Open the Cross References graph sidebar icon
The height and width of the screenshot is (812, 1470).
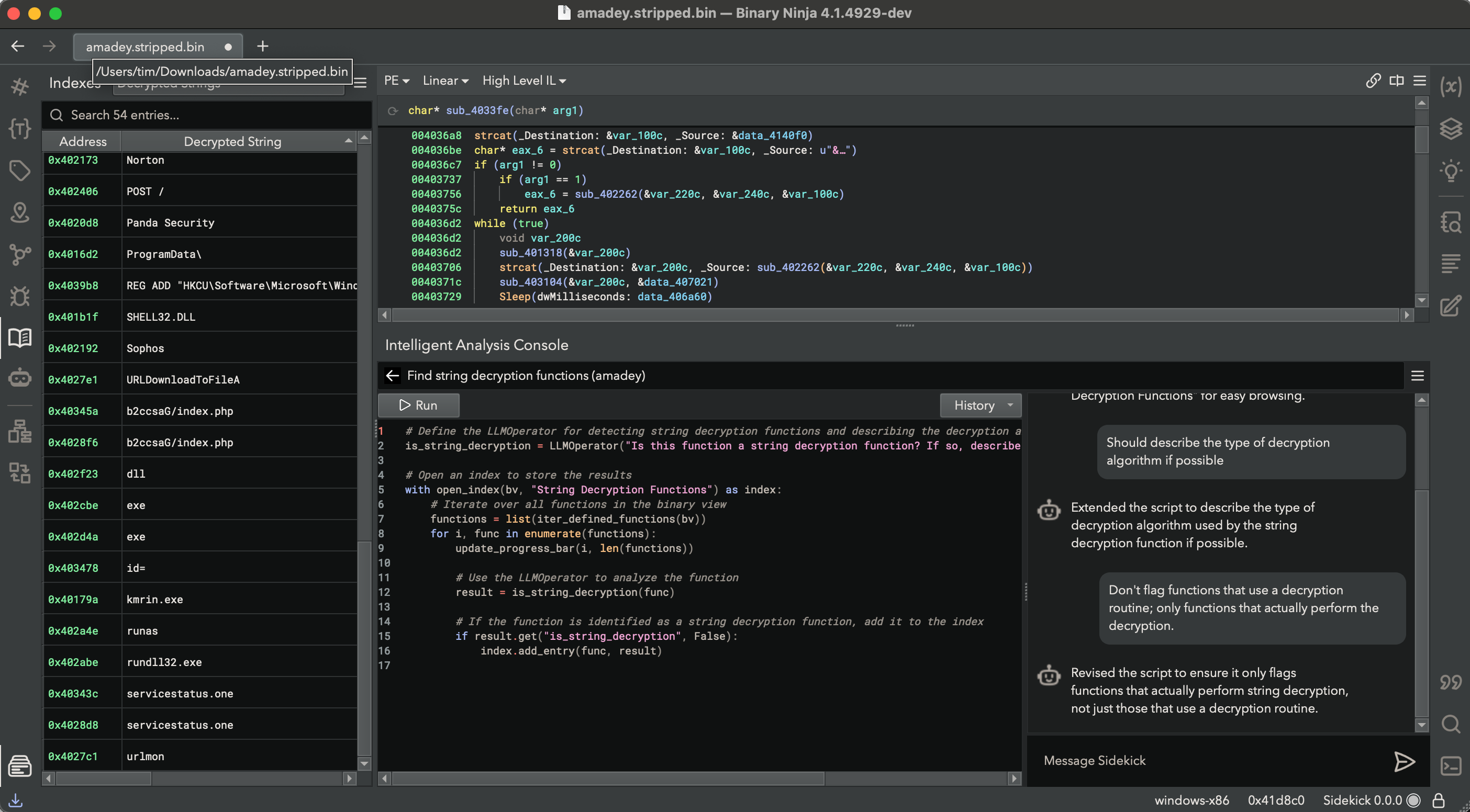click(x=19, y=254)
